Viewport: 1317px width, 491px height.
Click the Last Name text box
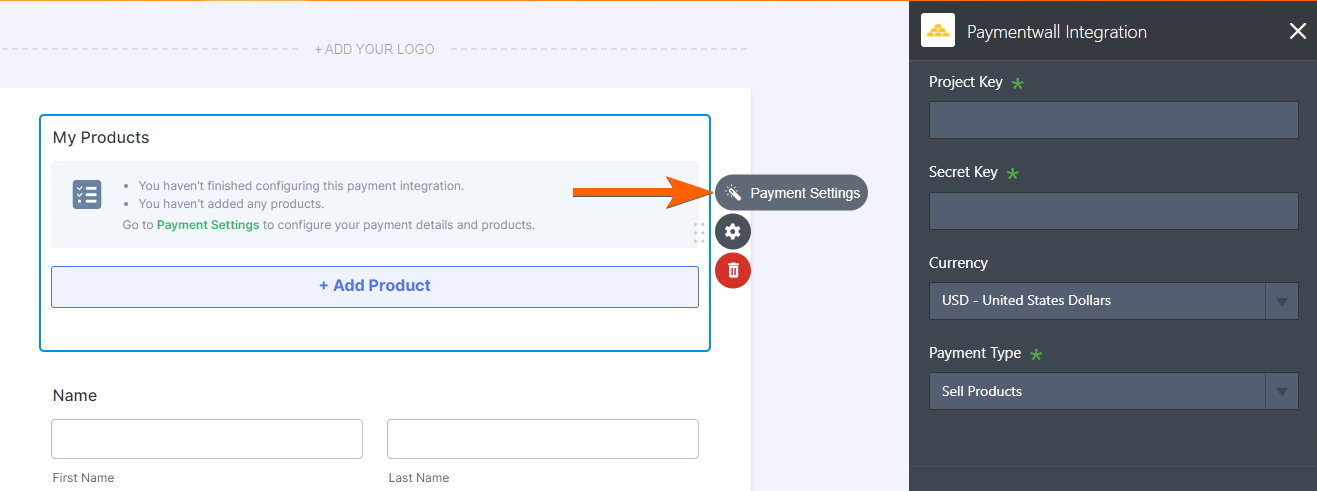pyautogui.click(x=542, y=439)
